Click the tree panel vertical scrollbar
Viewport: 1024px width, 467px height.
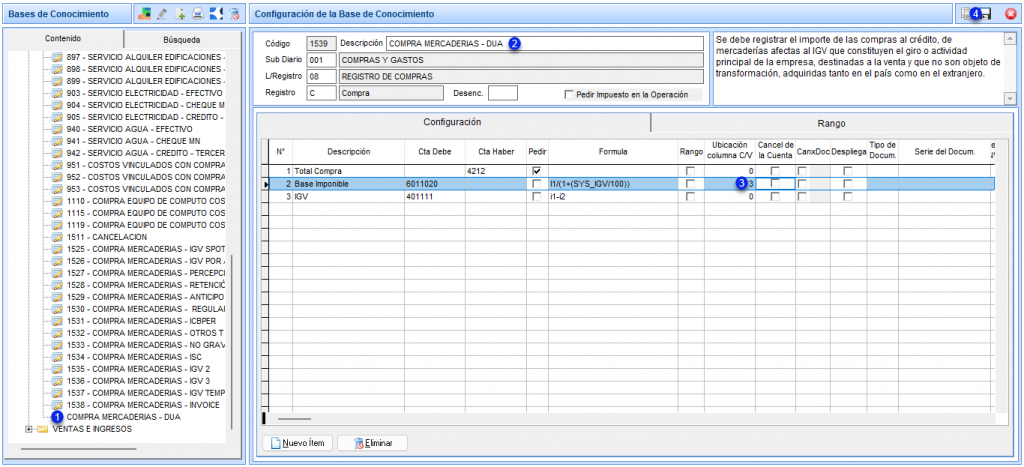point(231,340)
